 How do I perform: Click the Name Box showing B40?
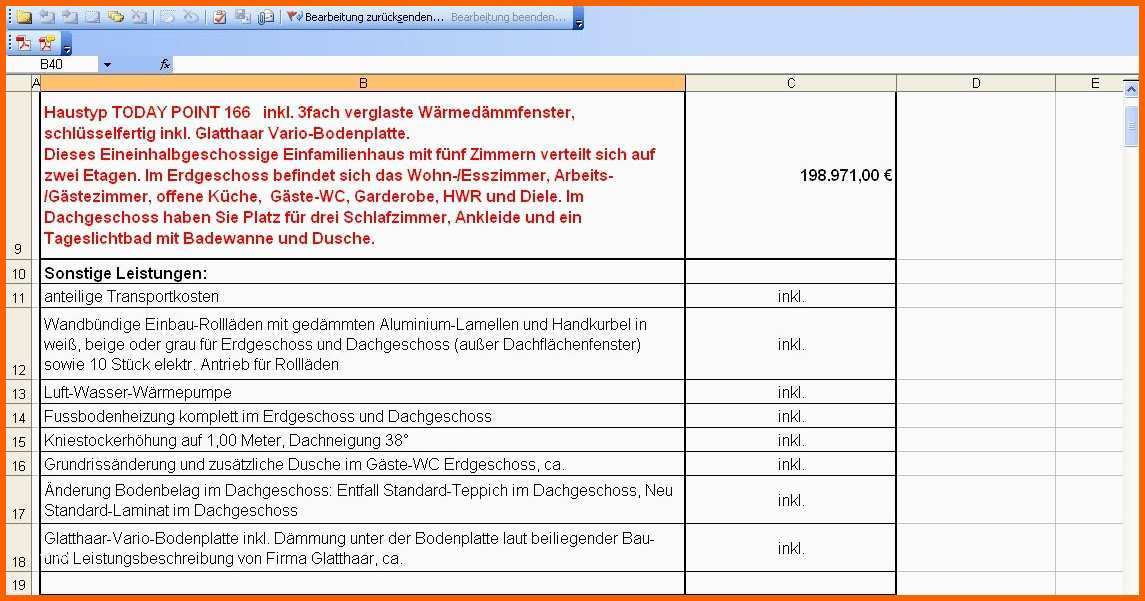(51, 64)
